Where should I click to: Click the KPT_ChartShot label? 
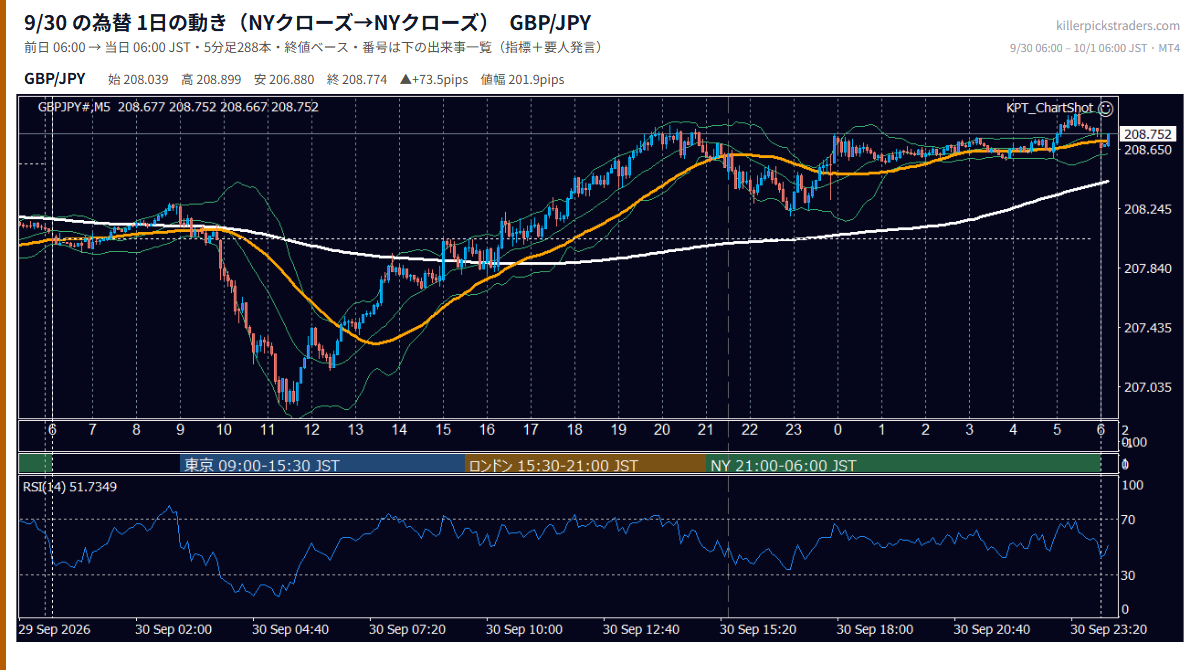(x=1050, y=108)
